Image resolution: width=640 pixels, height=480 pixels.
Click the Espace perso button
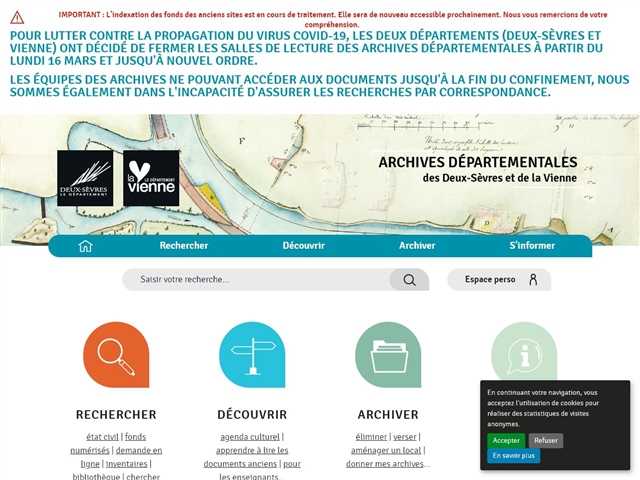499,280
